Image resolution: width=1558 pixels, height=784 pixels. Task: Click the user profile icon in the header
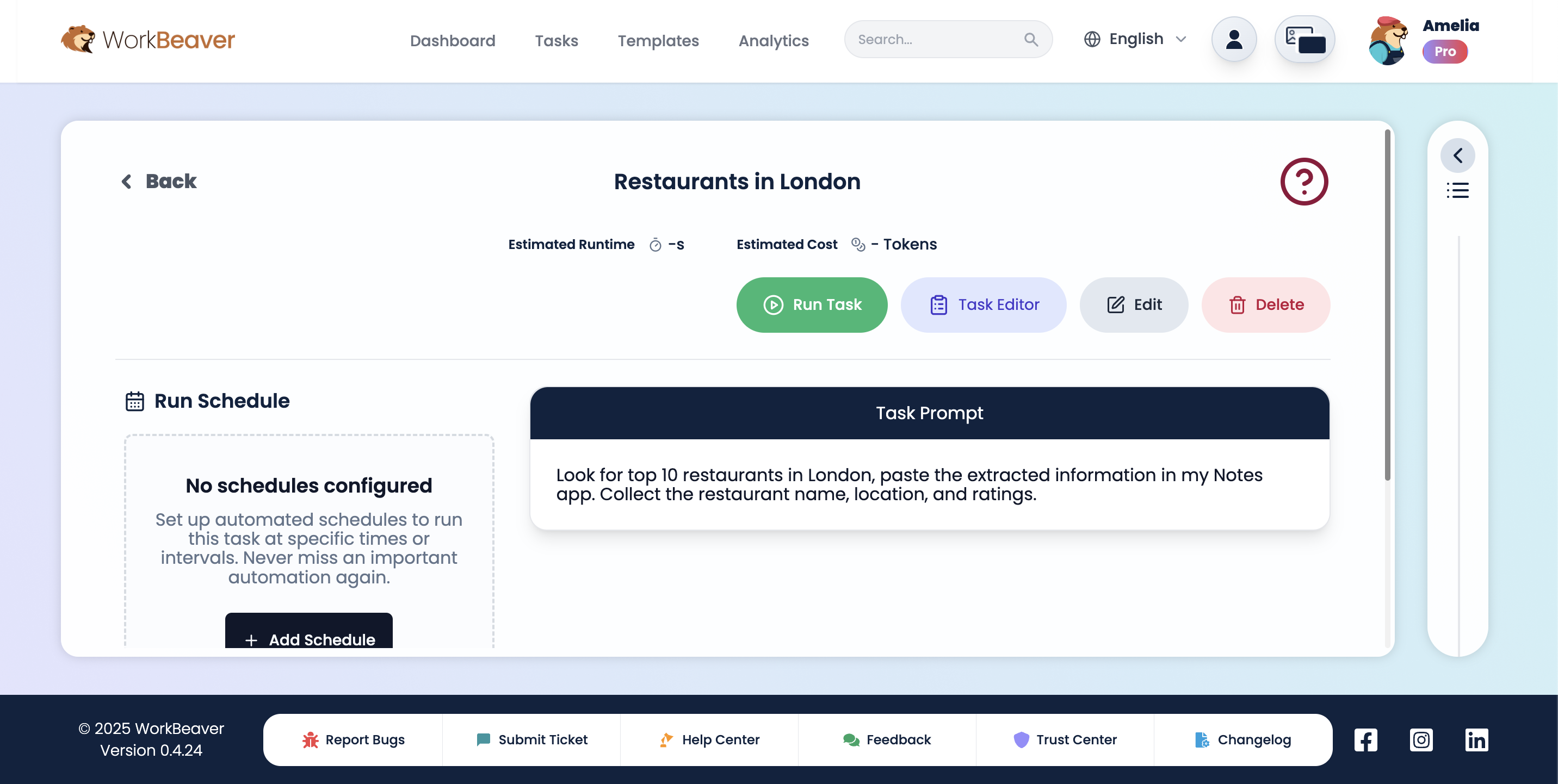point(1233,39)
